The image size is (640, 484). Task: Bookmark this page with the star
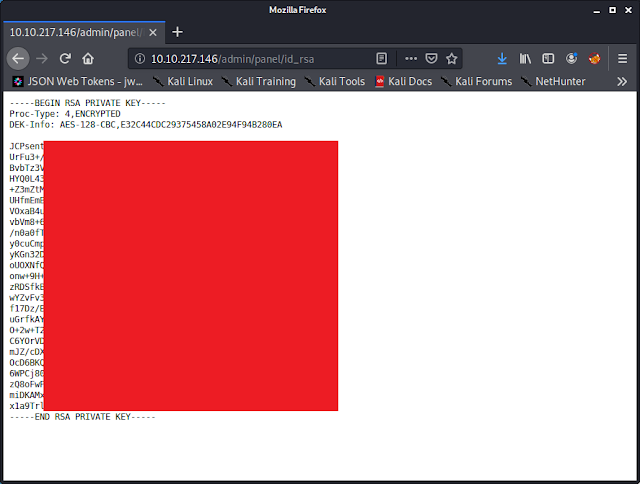pyautogui.click(x=451, y=59)
